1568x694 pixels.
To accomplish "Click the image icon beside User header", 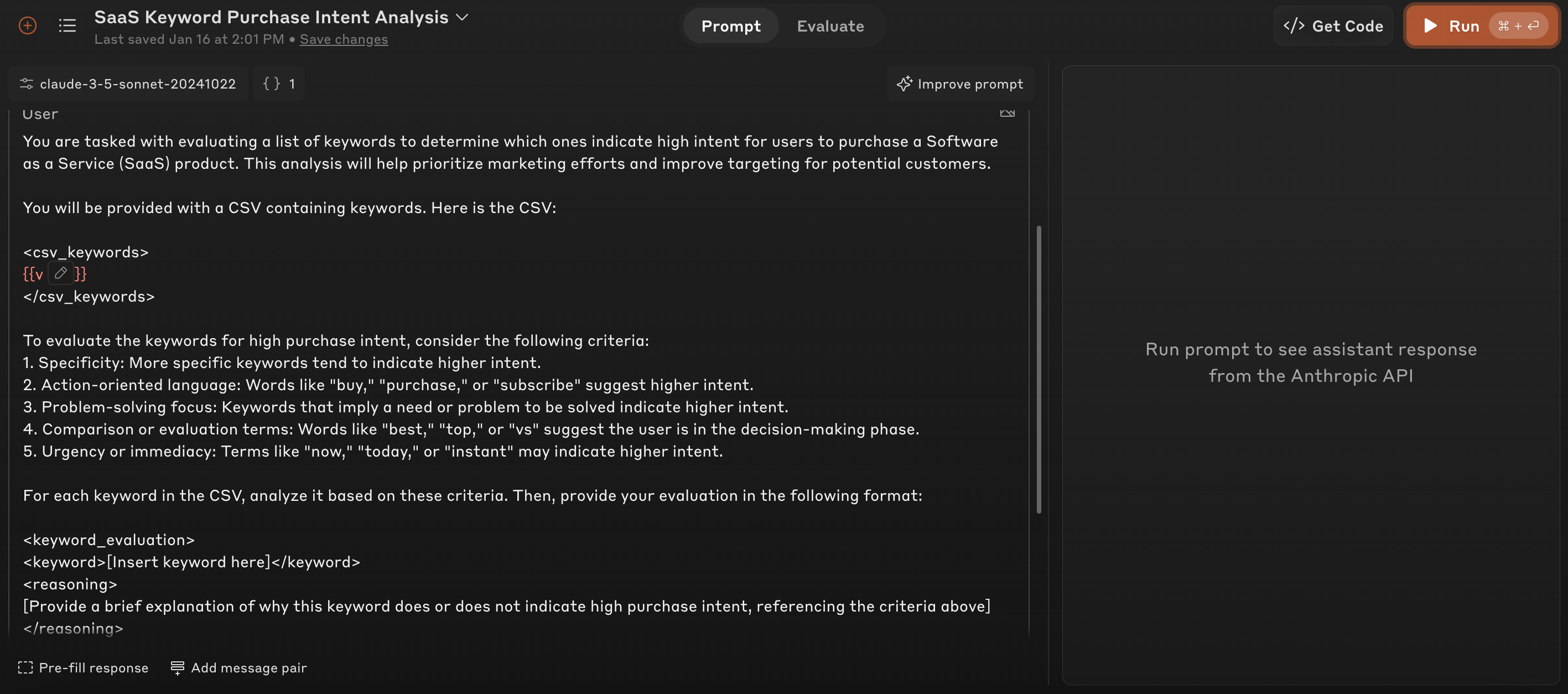I will [x=1007, y=113].
